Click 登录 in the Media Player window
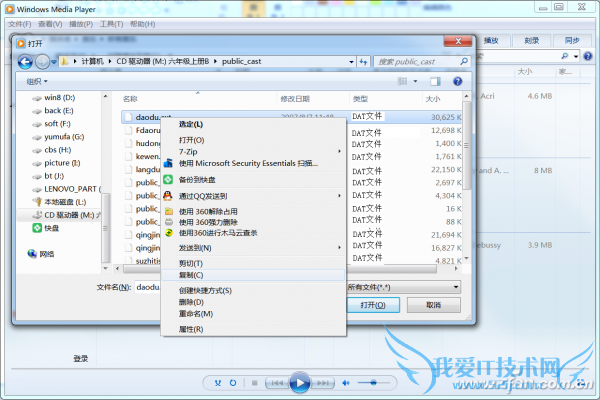The width and height of the screenshot is (600, 400). (x=81, y=359)
